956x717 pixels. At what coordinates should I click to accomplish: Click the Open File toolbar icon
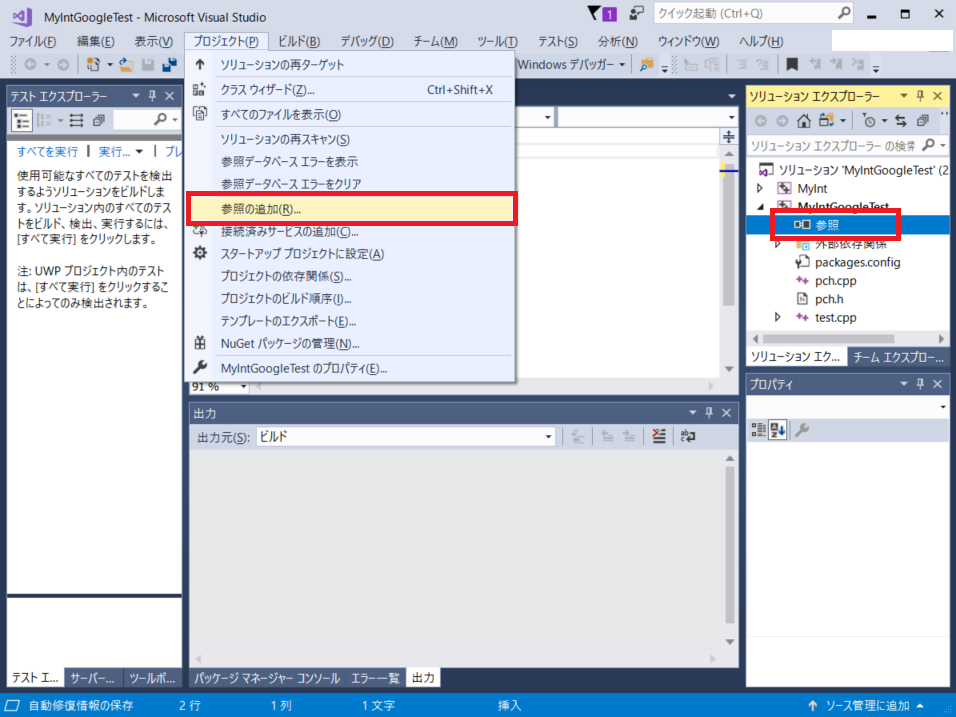coord(126,64)
